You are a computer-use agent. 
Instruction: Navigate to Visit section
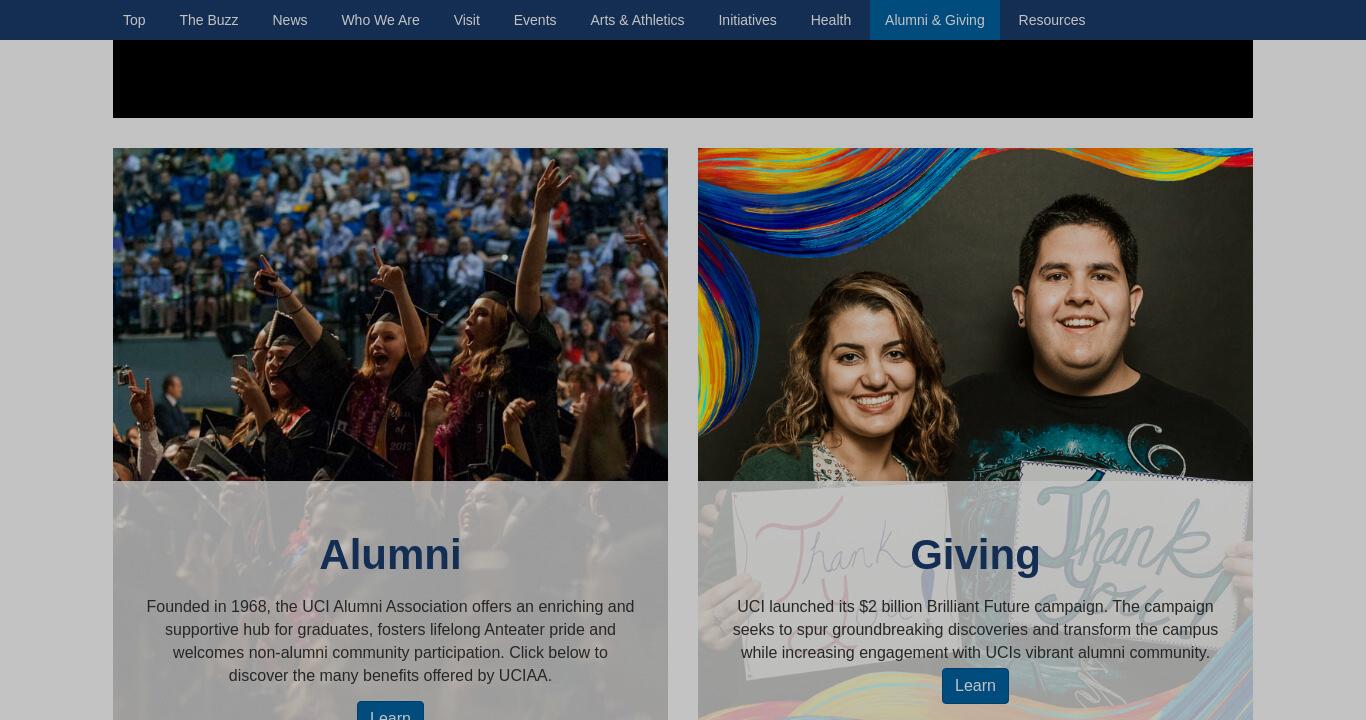pos(467,20)
